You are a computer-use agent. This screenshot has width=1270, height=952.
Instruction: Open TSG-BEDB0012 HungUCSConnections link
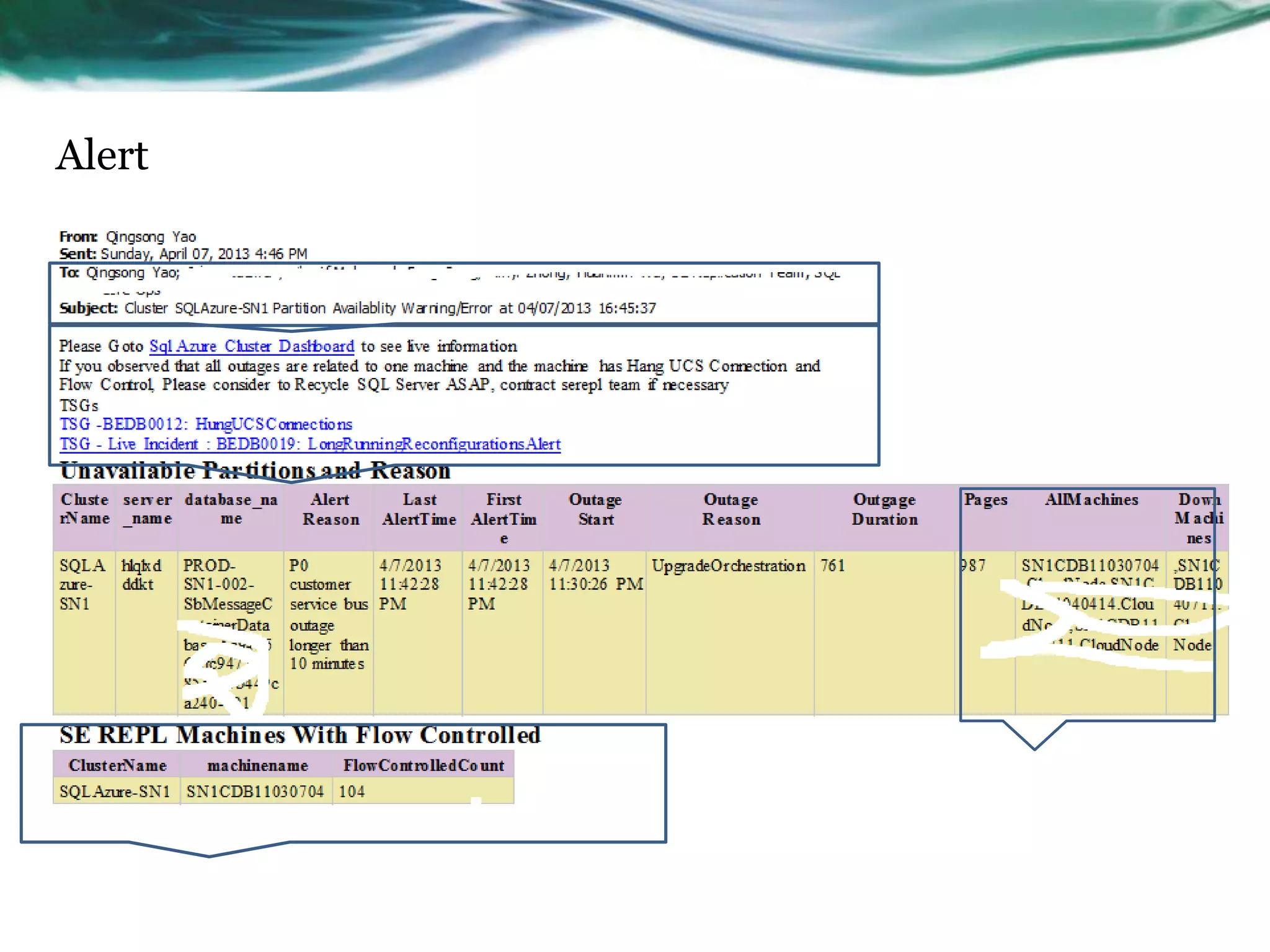click(205, 425)
